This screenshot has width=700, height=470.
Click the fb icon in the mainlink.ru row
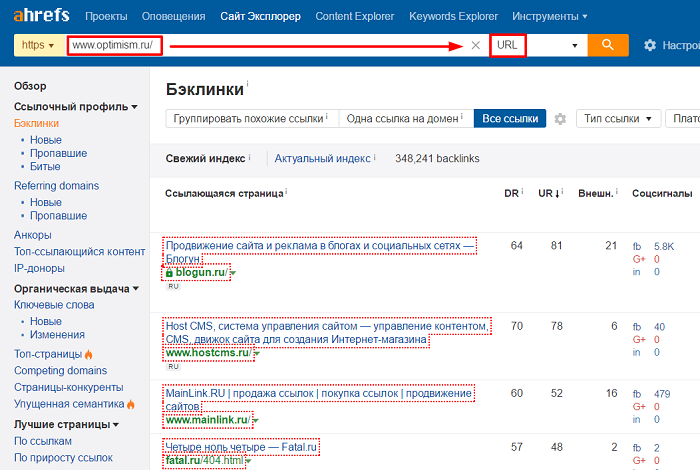(637, 394)
